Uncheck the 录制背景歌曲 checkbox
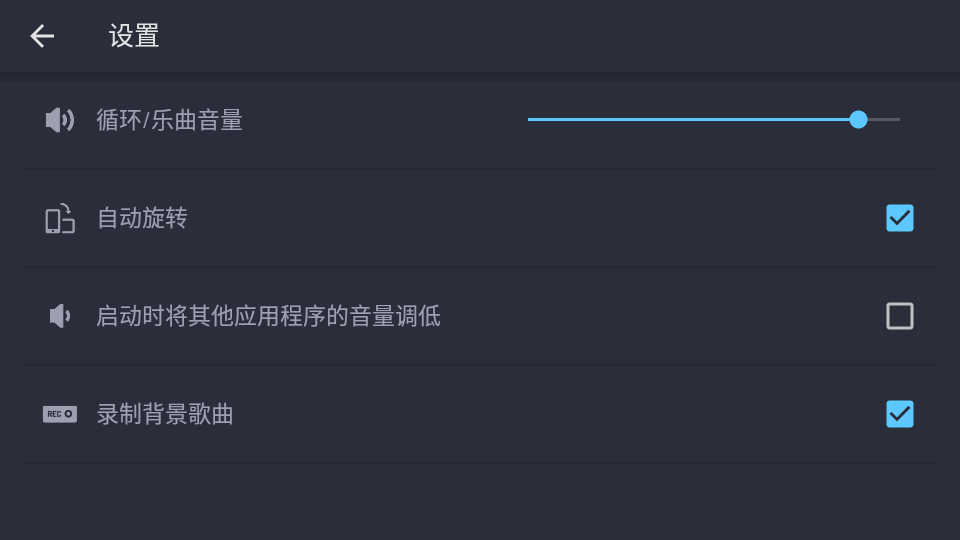Viewport: 960px width, 540px height. tap(900, 414)
